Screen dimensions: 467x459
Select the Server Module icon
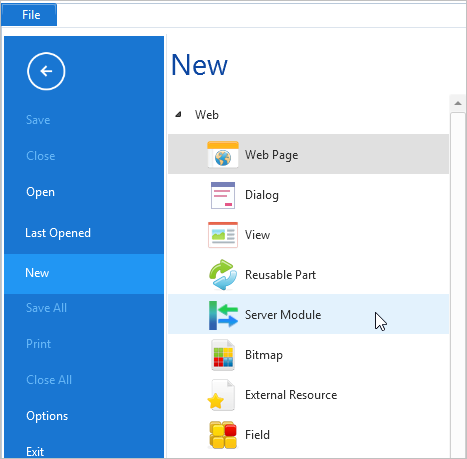pos(223,315)
